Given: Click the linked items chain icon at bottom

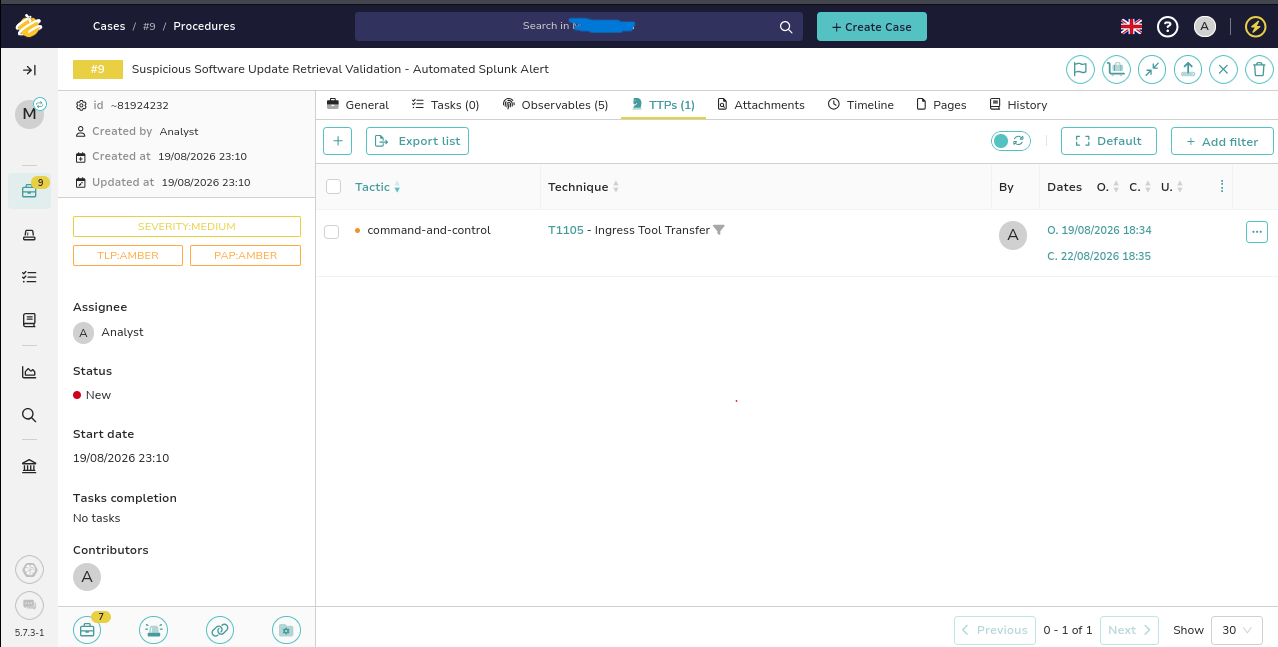Looking at the screenshot, I should point(220,630).
